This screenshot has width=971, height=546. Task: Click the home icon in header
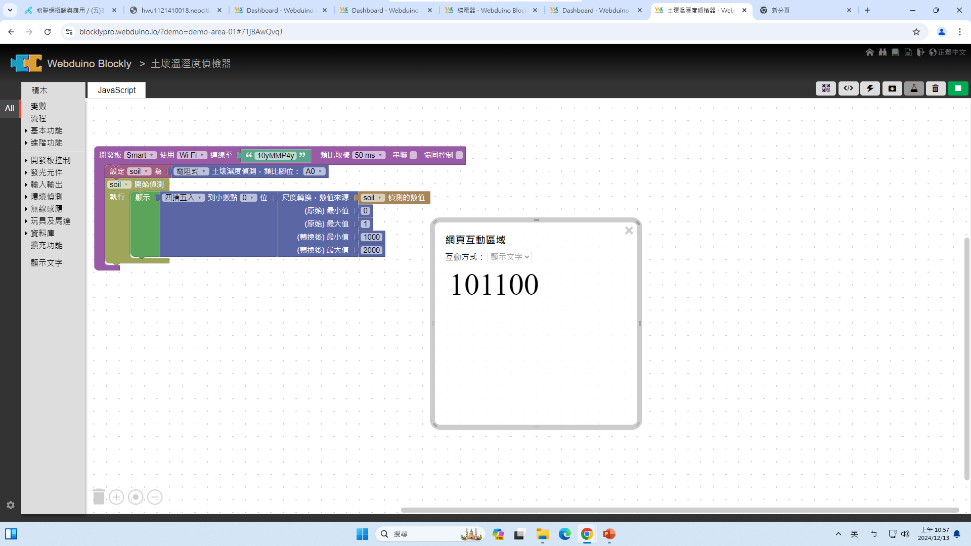coord(870,52)
